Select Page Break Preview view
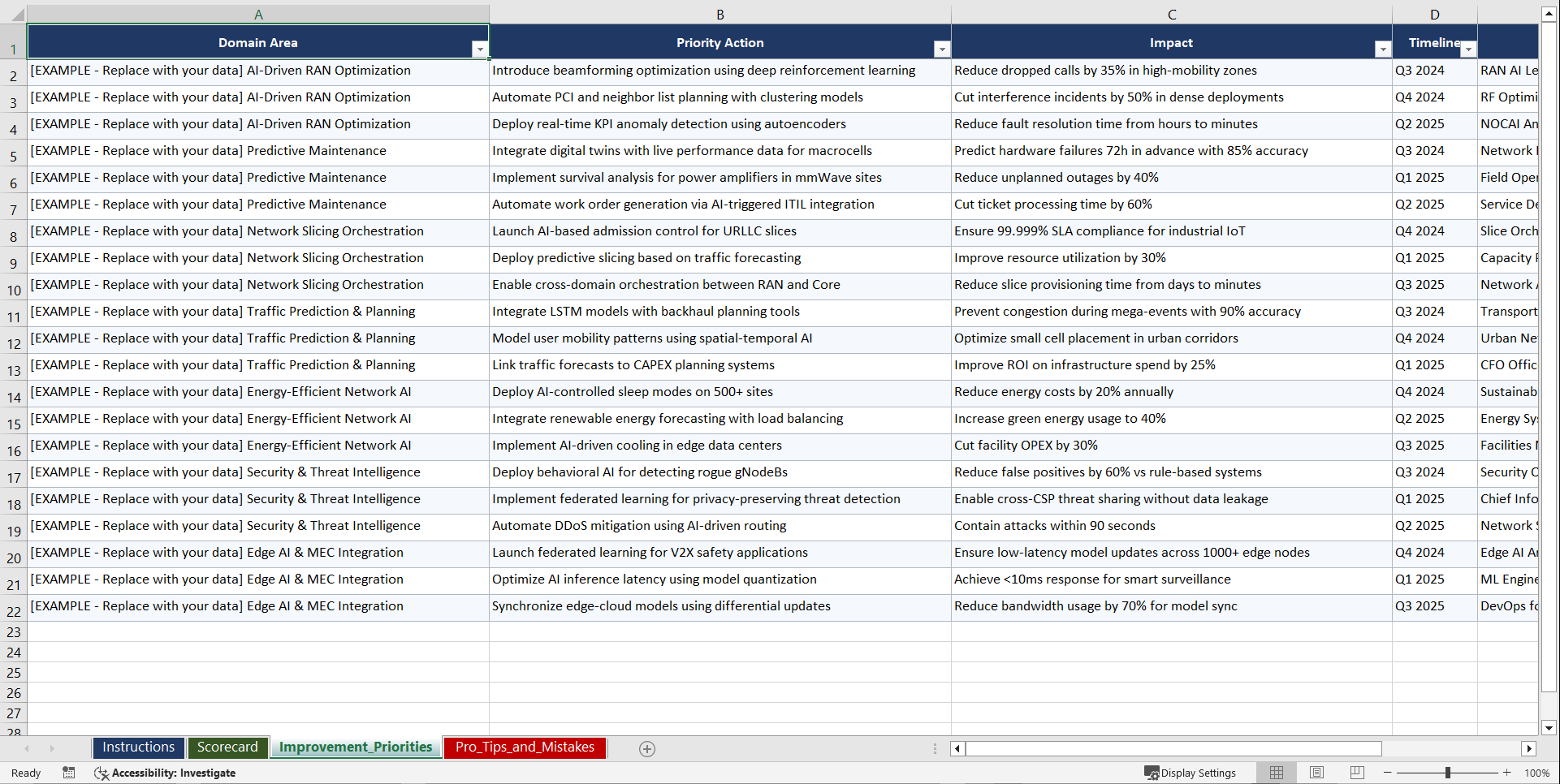 [1356, 773]
